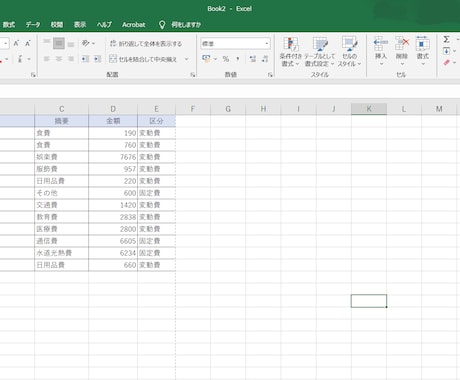This screenshot has height=380, width=460.
Task: Apply accounting currency number format
Action: pos(206,59)
